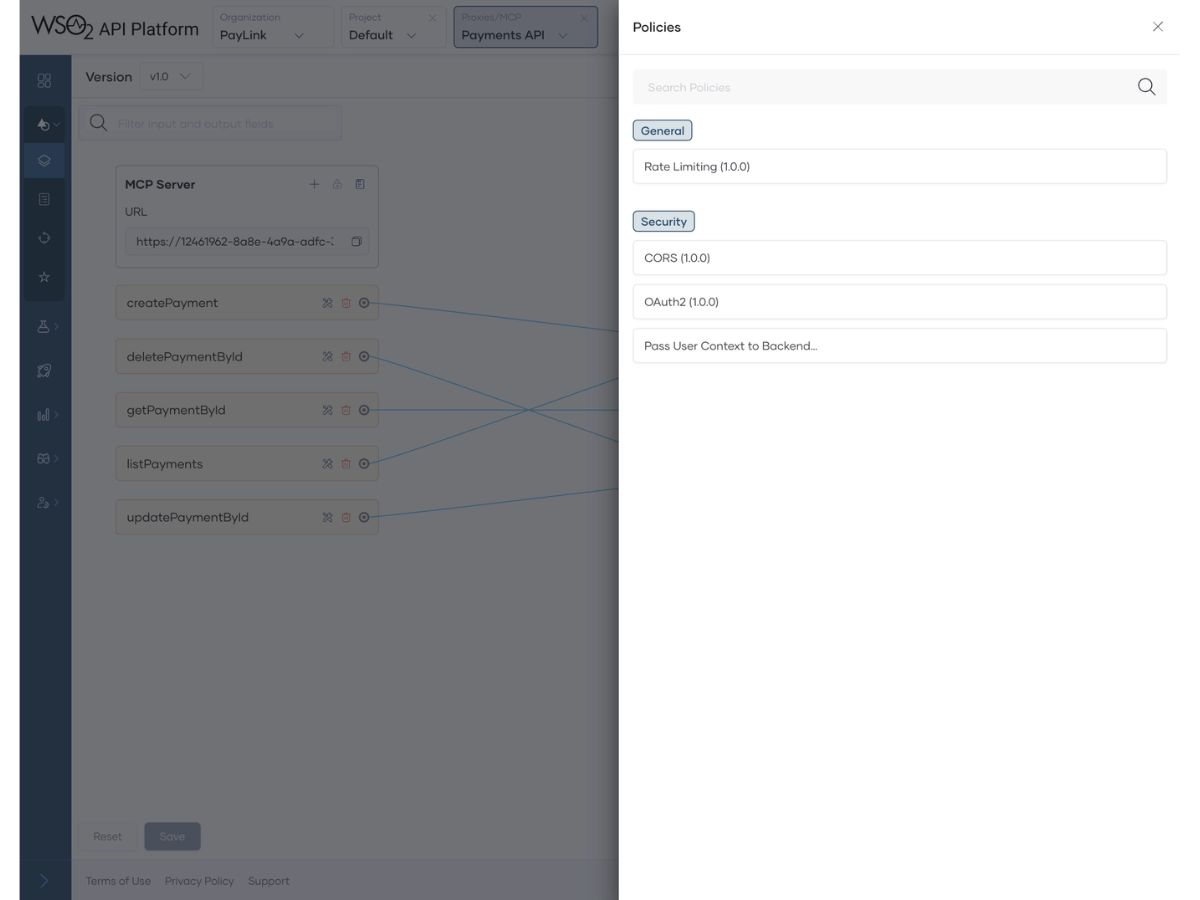Screen dimensions: 1200x900
Task: Expand the flask Test section in the sidebar
Action: [x=46, y=327]
